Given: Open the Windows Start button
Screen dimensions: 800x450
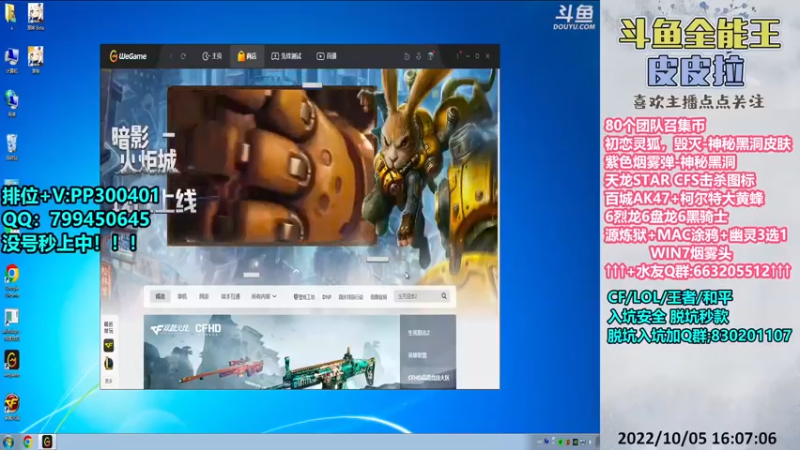Looking at the screenshot, I should click(8, 442).
